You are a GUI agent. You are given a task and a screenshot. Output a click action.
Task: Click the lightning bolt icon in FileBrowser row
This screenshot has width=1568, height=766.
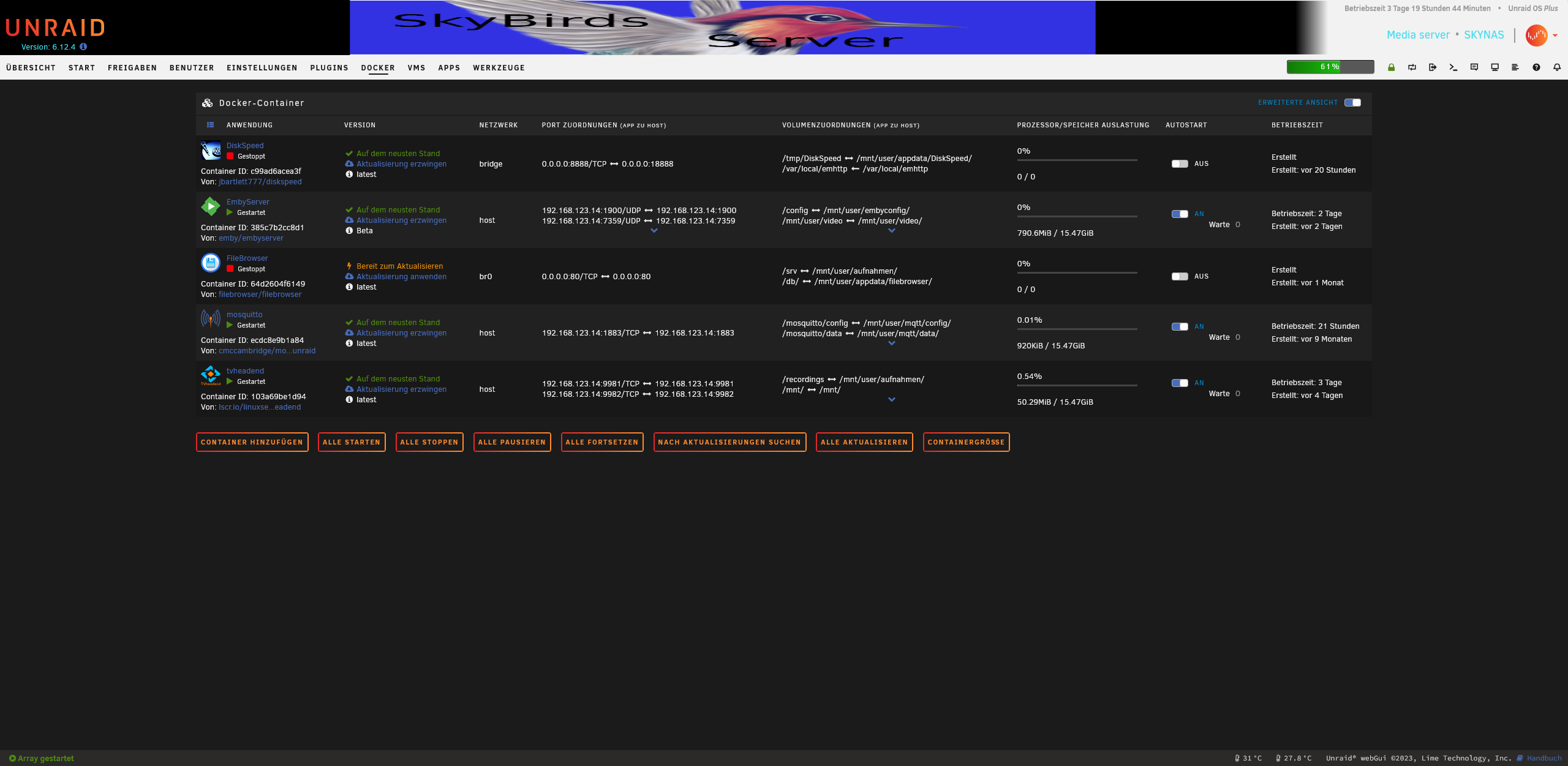click(x=349, y=266)
